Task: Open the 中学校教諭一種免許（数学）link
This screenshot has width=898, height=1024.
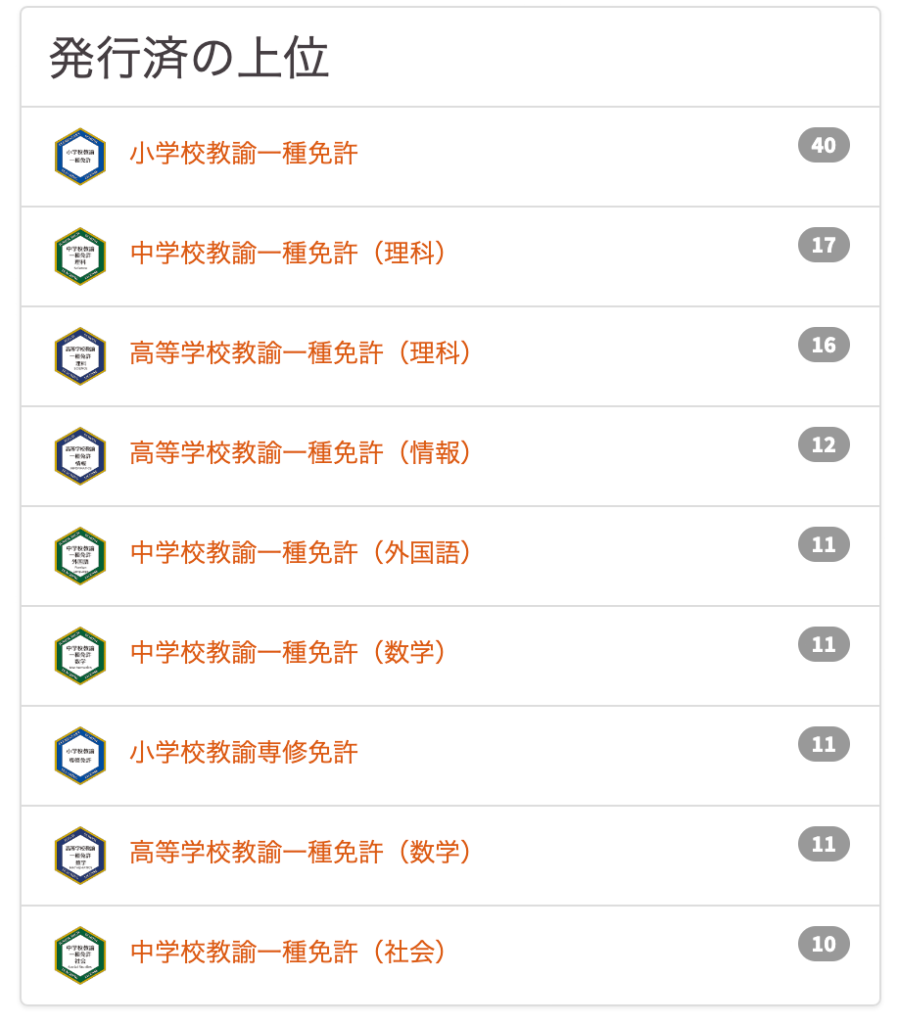Action: (x=288, y=653)
